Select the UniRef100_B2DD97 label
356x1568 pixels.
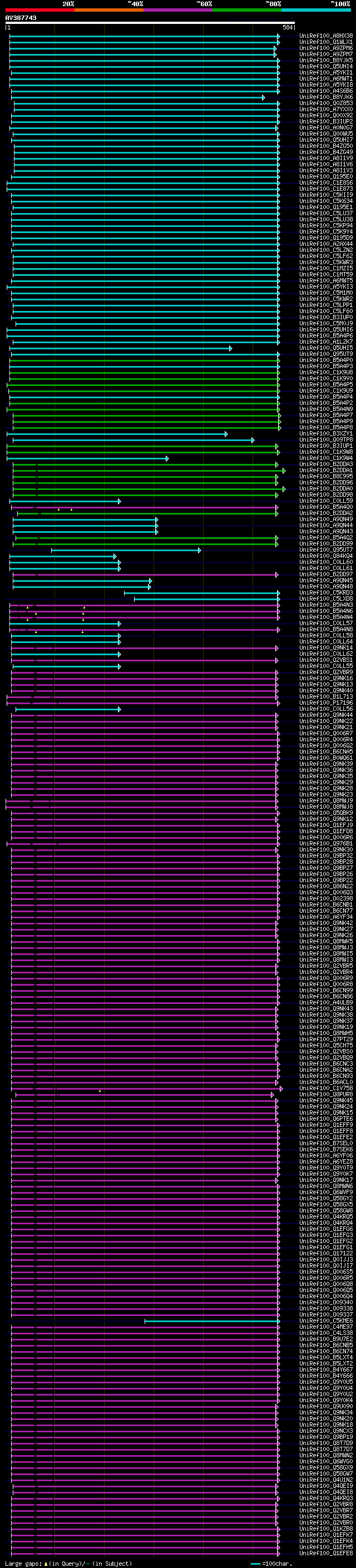click(x=326, y=575)
